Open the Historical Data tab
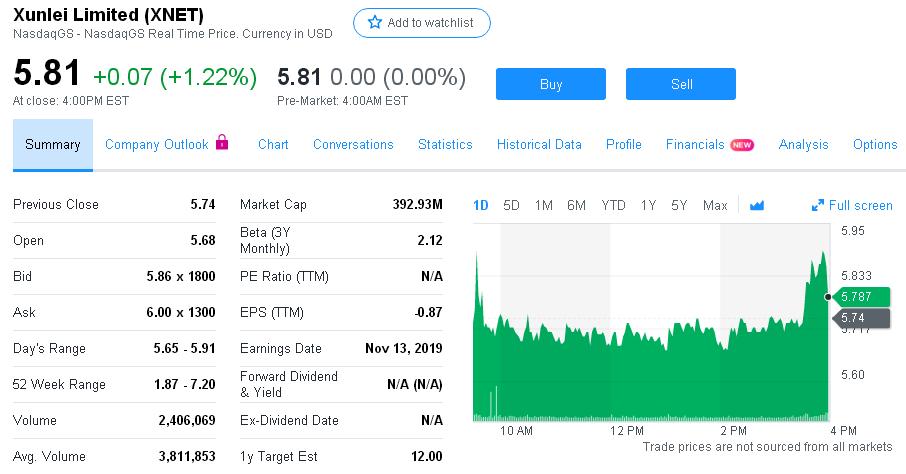Image resolution: width=906 pixels, height=474 pixels. tap(539, 145)
